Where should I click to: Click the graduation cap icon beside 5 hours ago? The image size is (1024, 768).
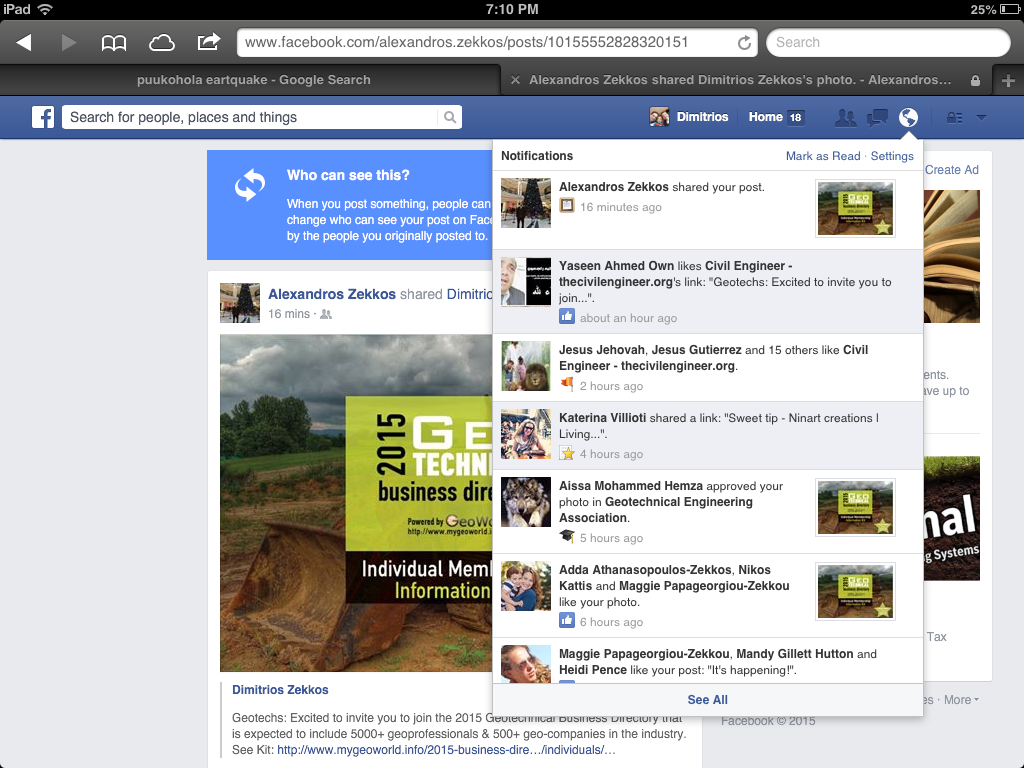coord(567,536)
